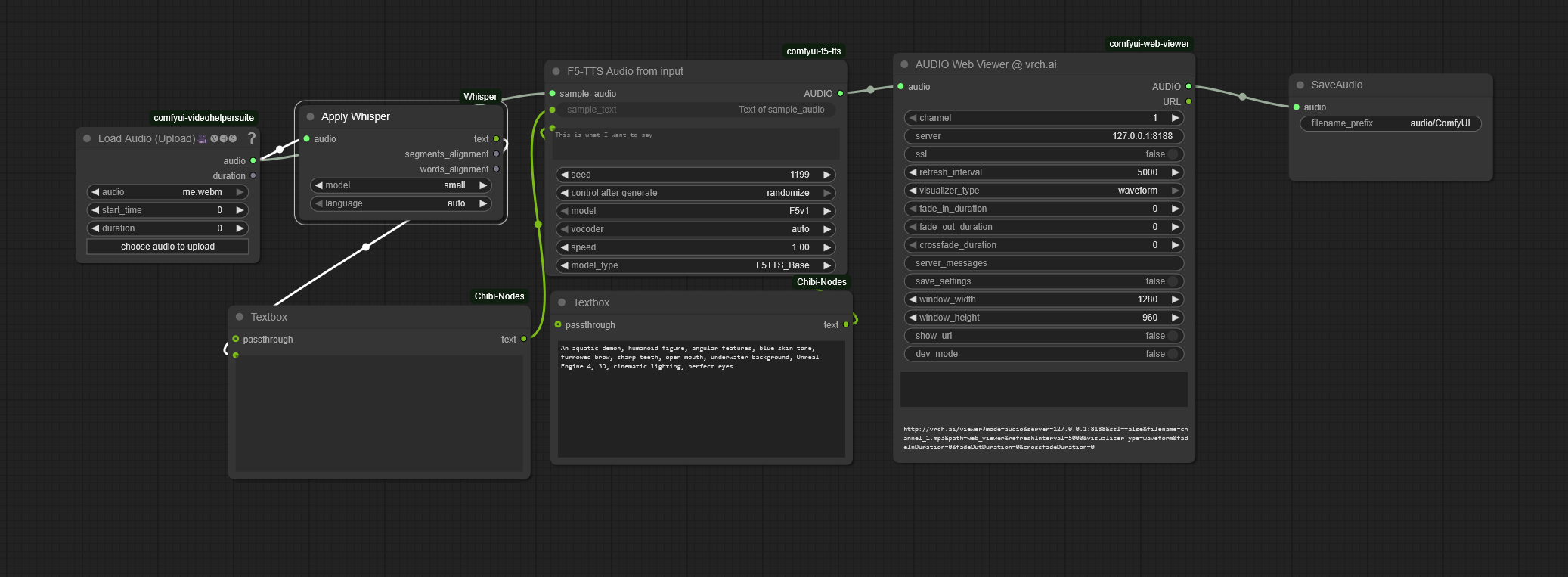1568x577 pixels.
Task: Click the AUDIO output port of F5-TTS node
Action: 840,94
